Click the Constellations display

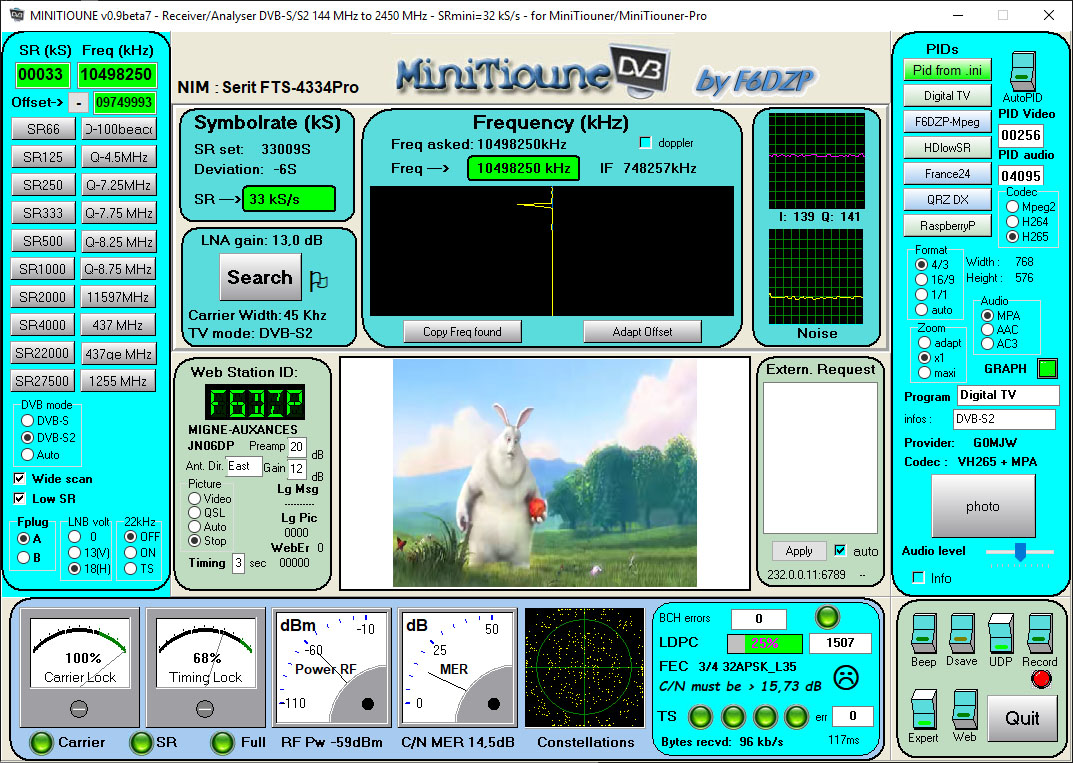(584, 668)
